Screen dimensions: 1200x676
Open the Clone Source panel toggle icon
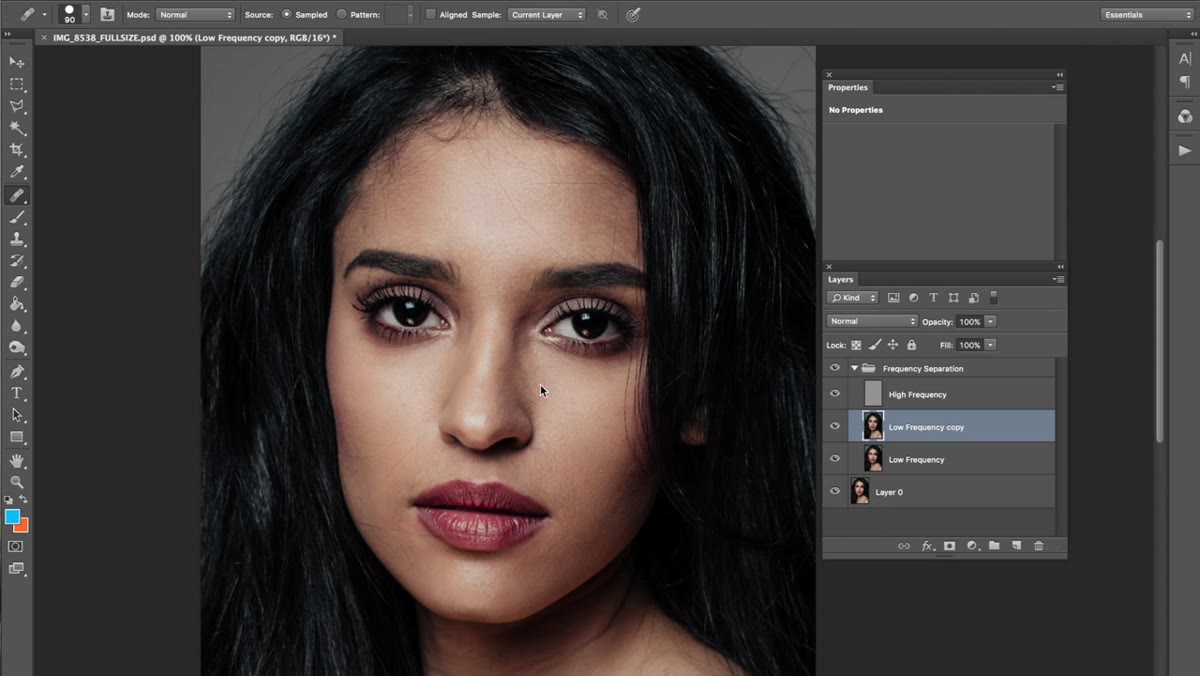pos(107,15)
